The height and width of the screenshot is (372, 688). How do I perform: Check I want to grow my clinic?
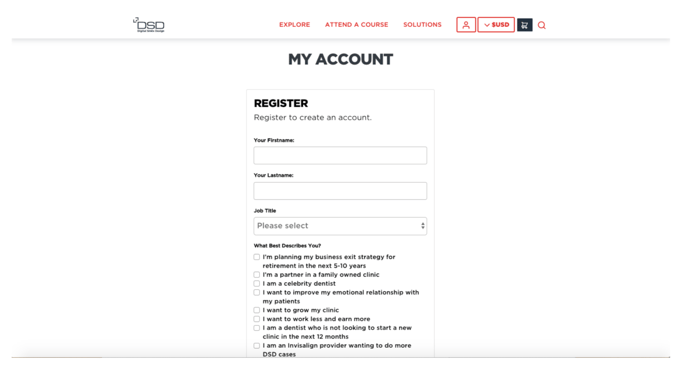pyautogui.click(x=257, y=310)
